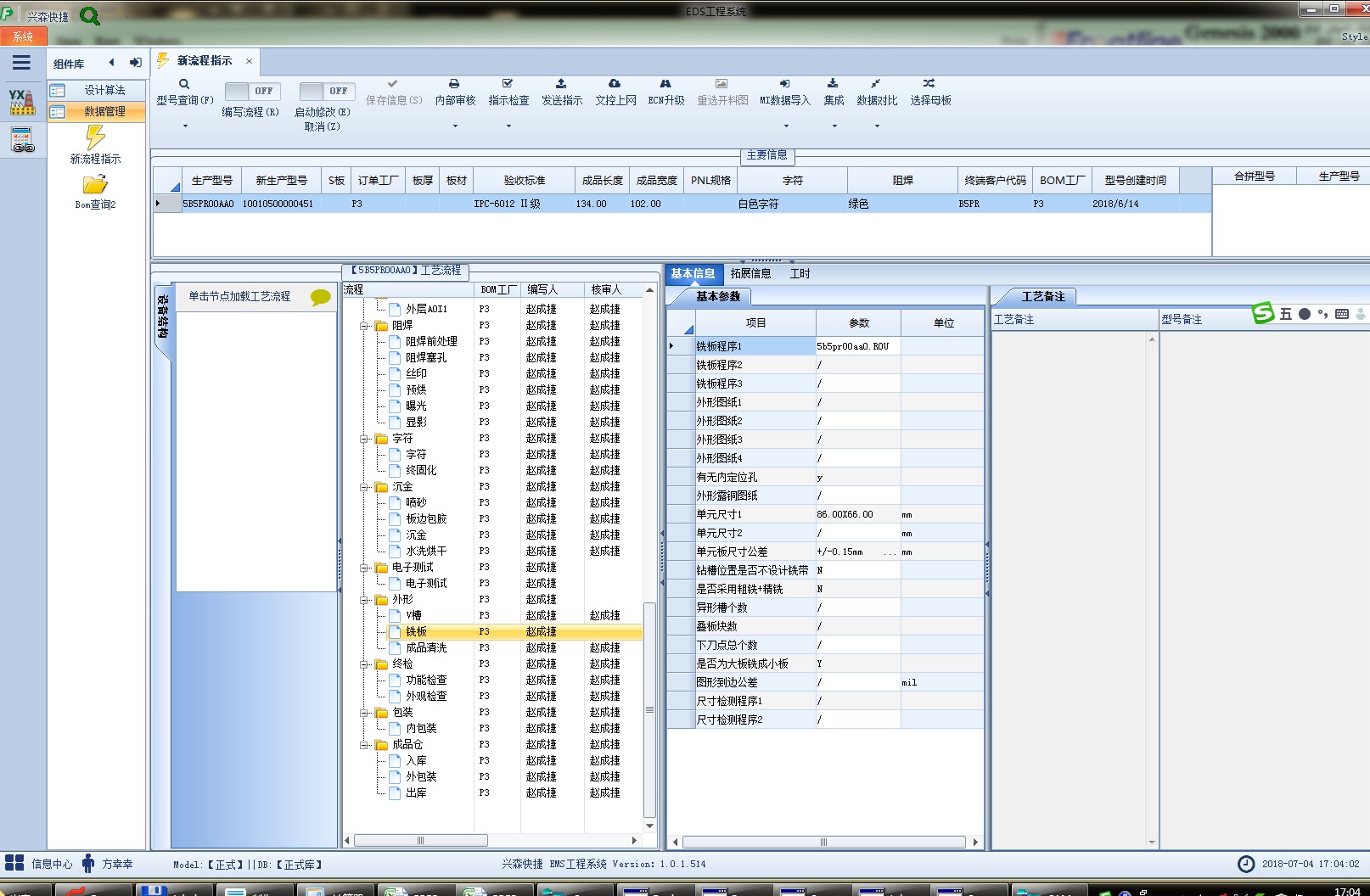Click the 设备结构 vertical tab
Image resolution: width=1370 pixels, height=896 pixels.
pyautogui.click(x=162, y=317)
